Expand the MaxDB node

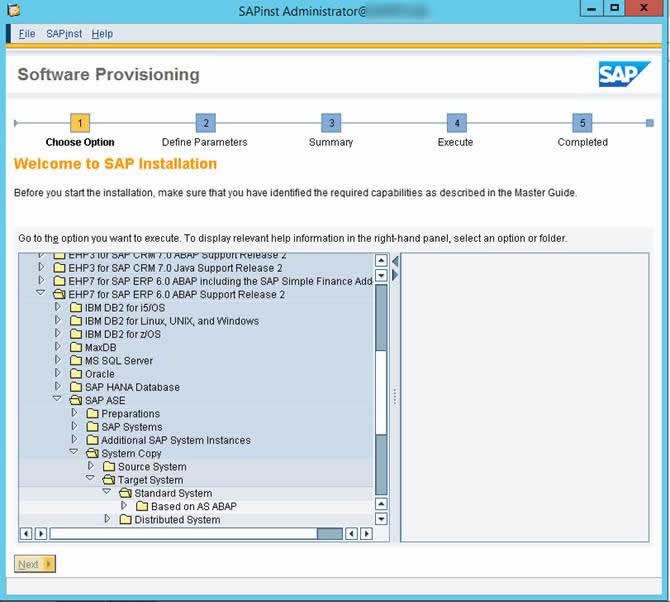click(58, 347)
